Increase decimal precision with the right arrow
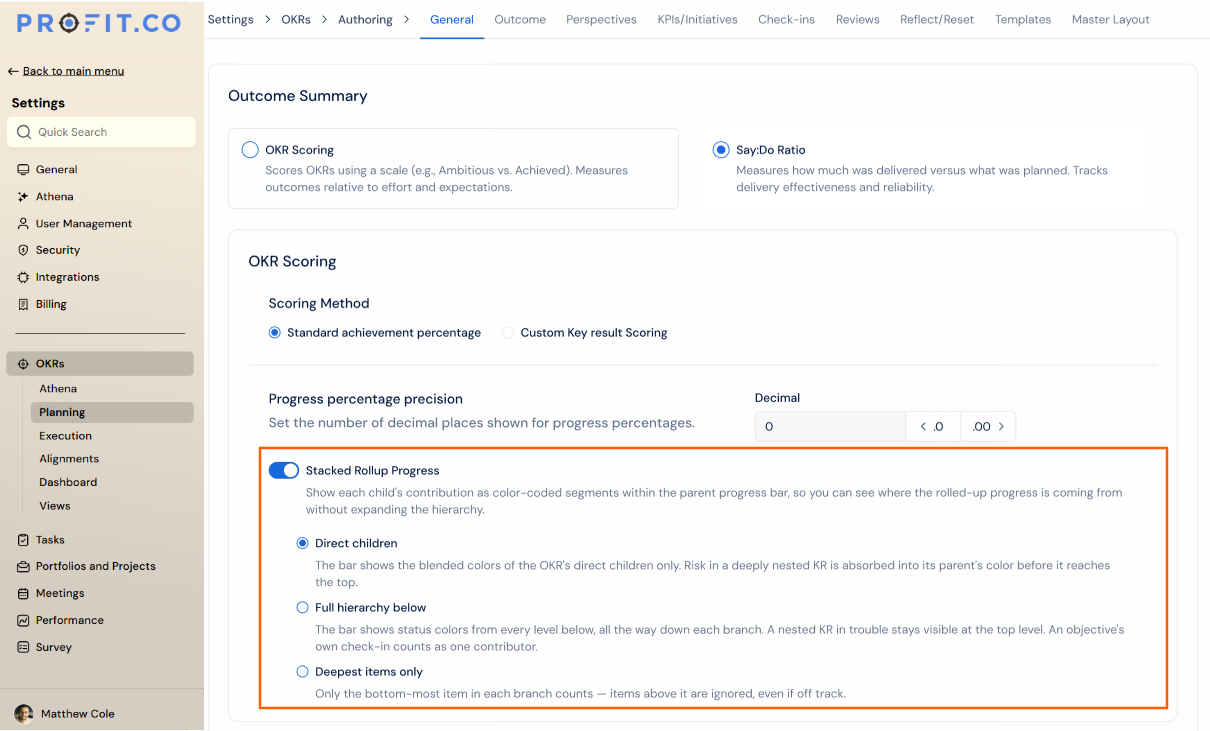The width and height of the screenshot is (1210, 731). pyautogui.click(x=988, y=427)
